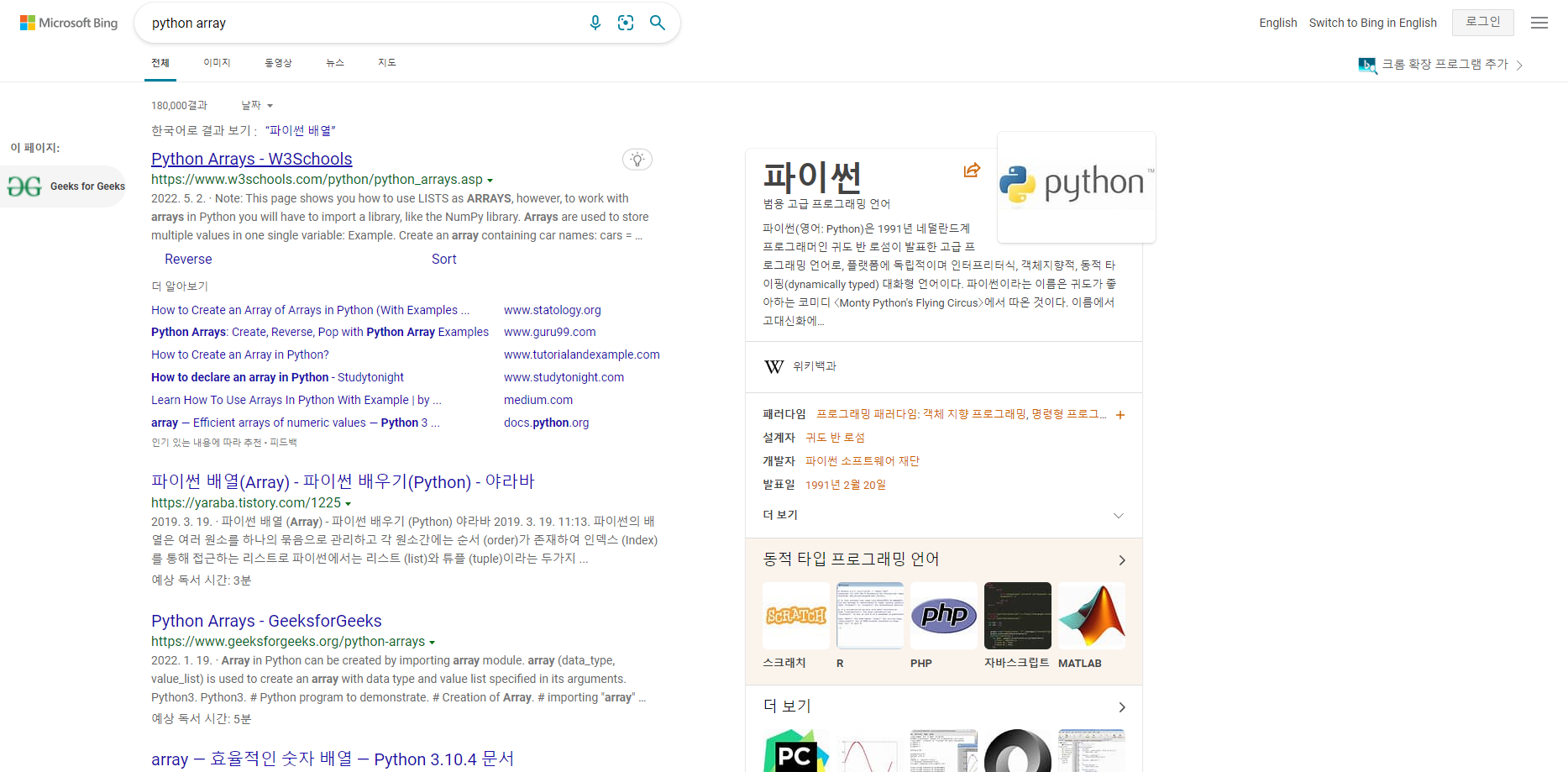Click in the search box with python array

pyautogui.click(x=361, y=24)
